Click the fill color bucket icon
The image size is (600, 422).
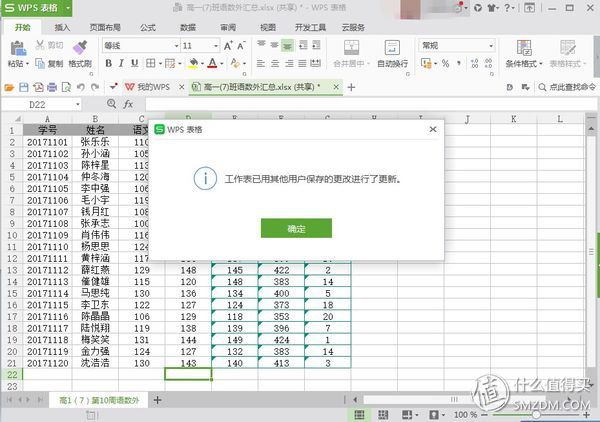click(193, 63)
